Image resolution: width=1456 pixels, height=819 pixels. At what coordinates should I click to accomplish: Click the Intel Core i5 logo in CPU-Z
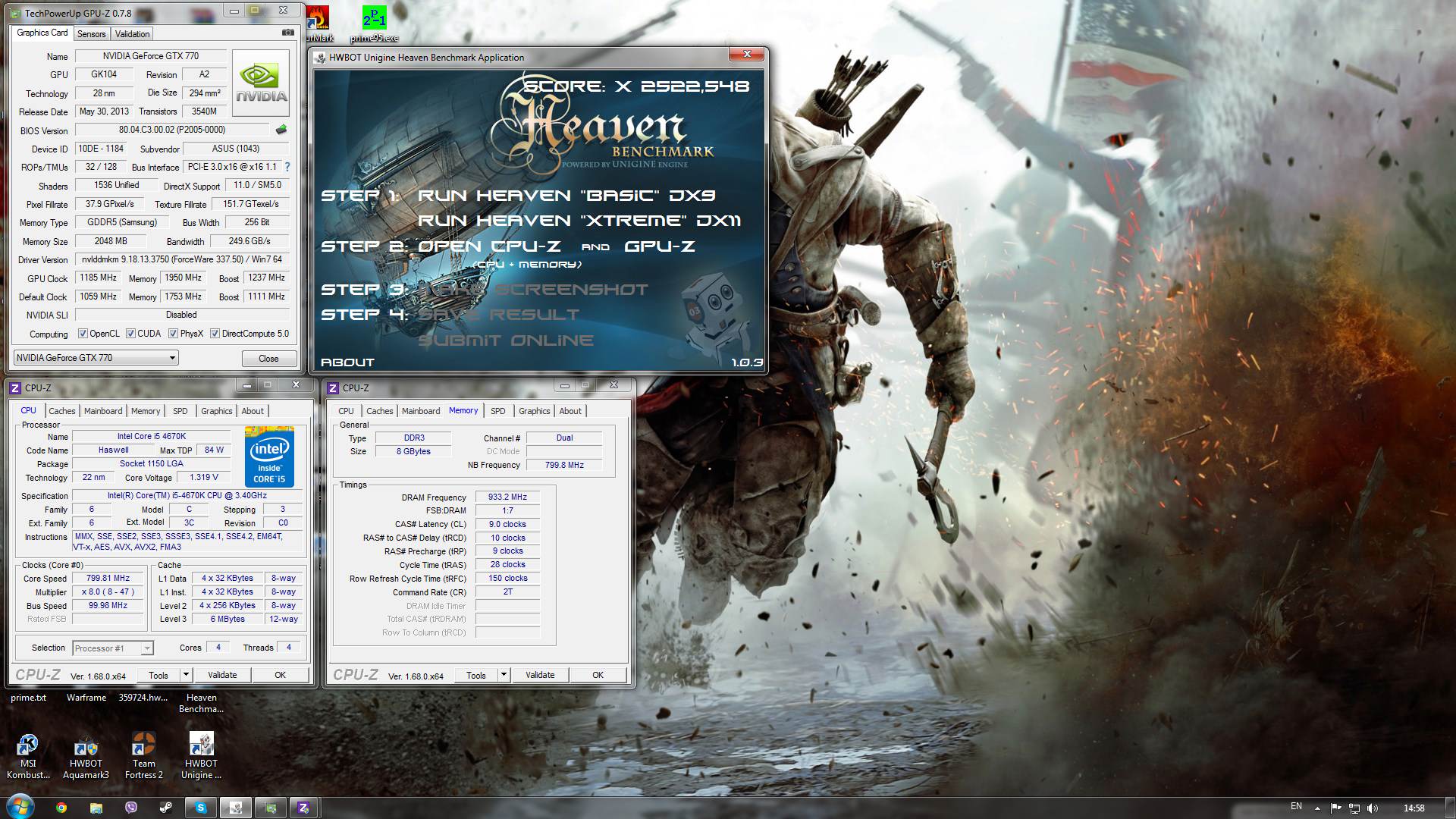(269, 457)
